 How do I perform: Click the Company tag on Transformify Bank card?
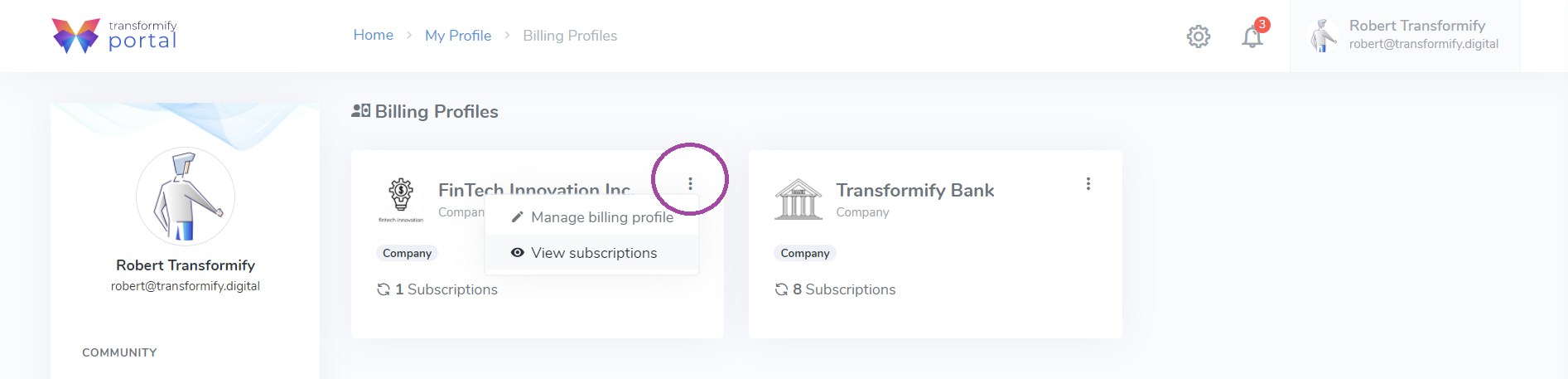click(x=805, y=253)
